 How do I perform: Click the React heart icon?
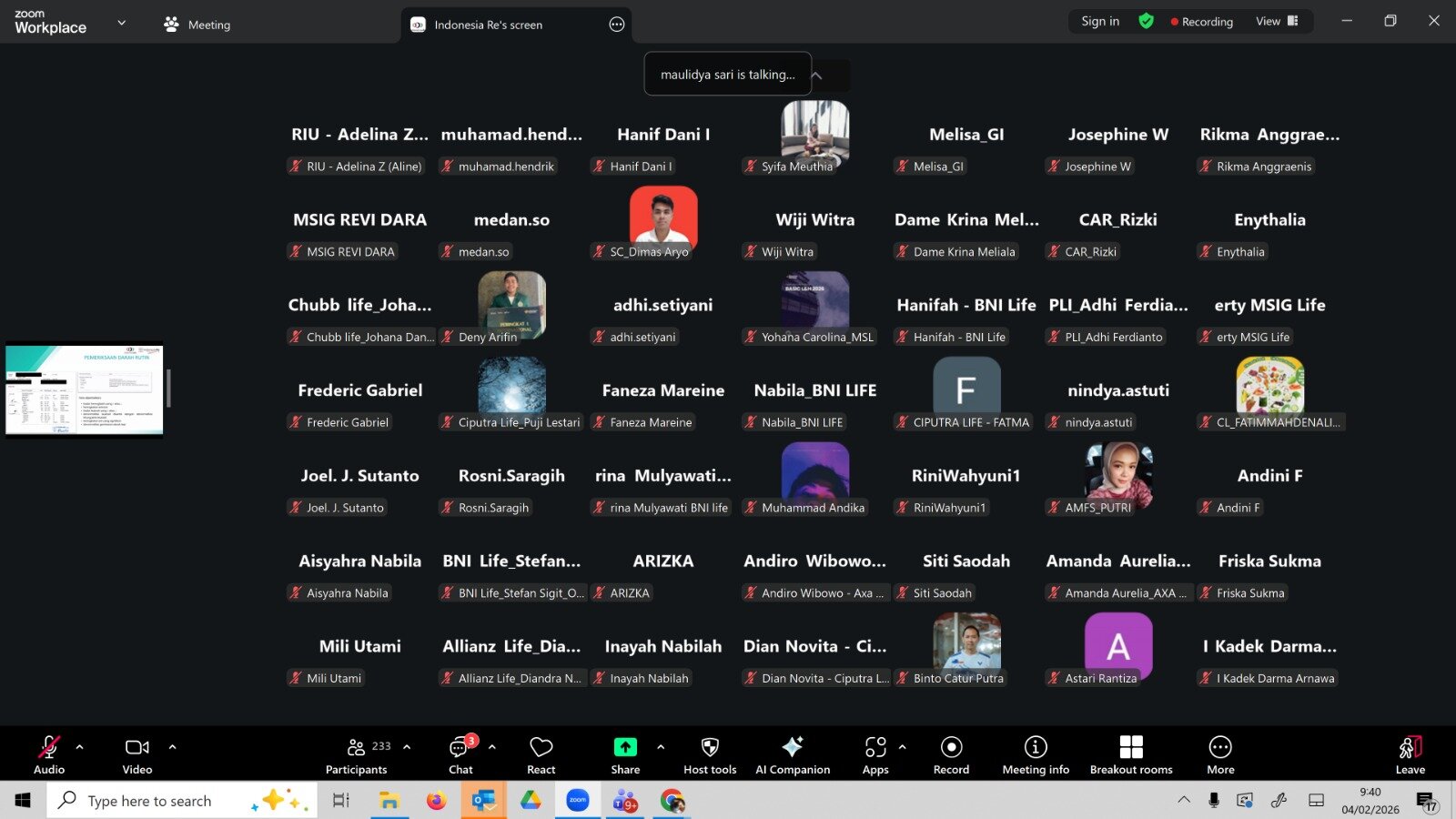coord(541,755)
